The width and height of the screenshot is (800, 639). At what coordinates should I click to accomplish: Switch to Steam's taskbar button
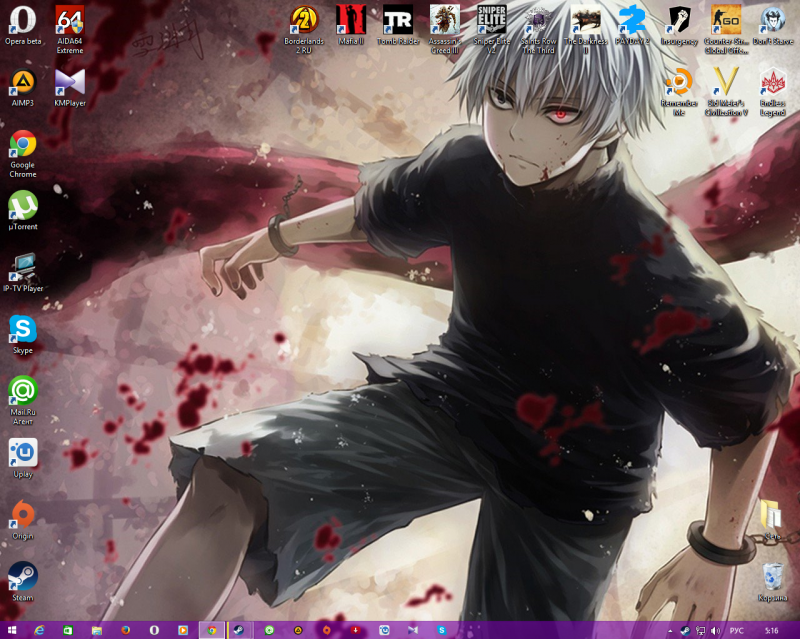point(239,630)
